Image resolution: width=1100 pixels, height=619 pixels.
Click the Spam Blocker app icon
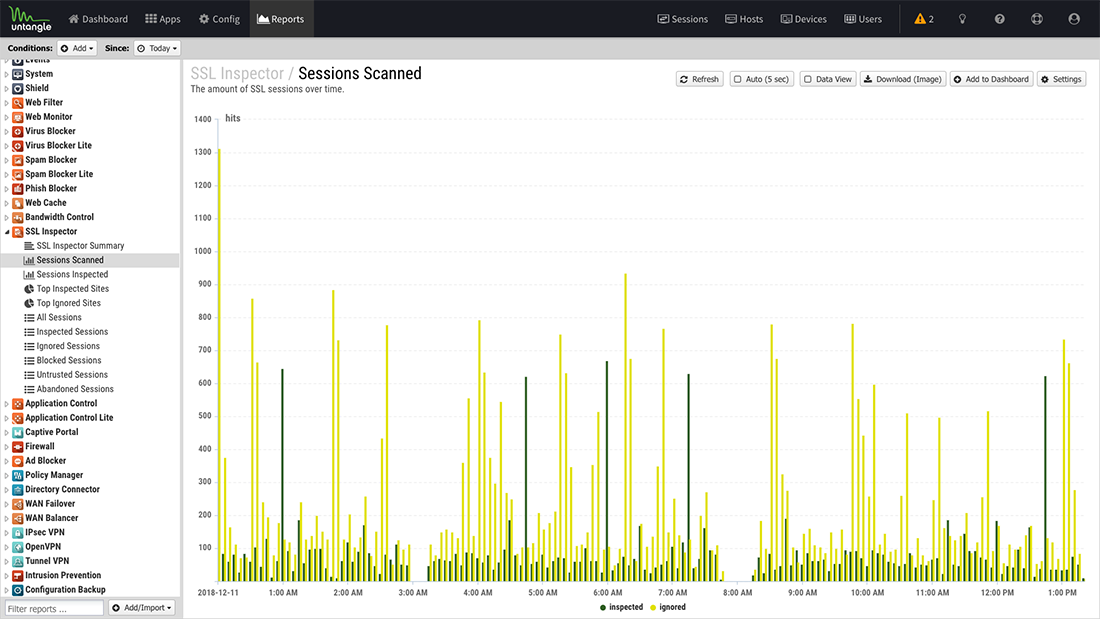(18, 160)
